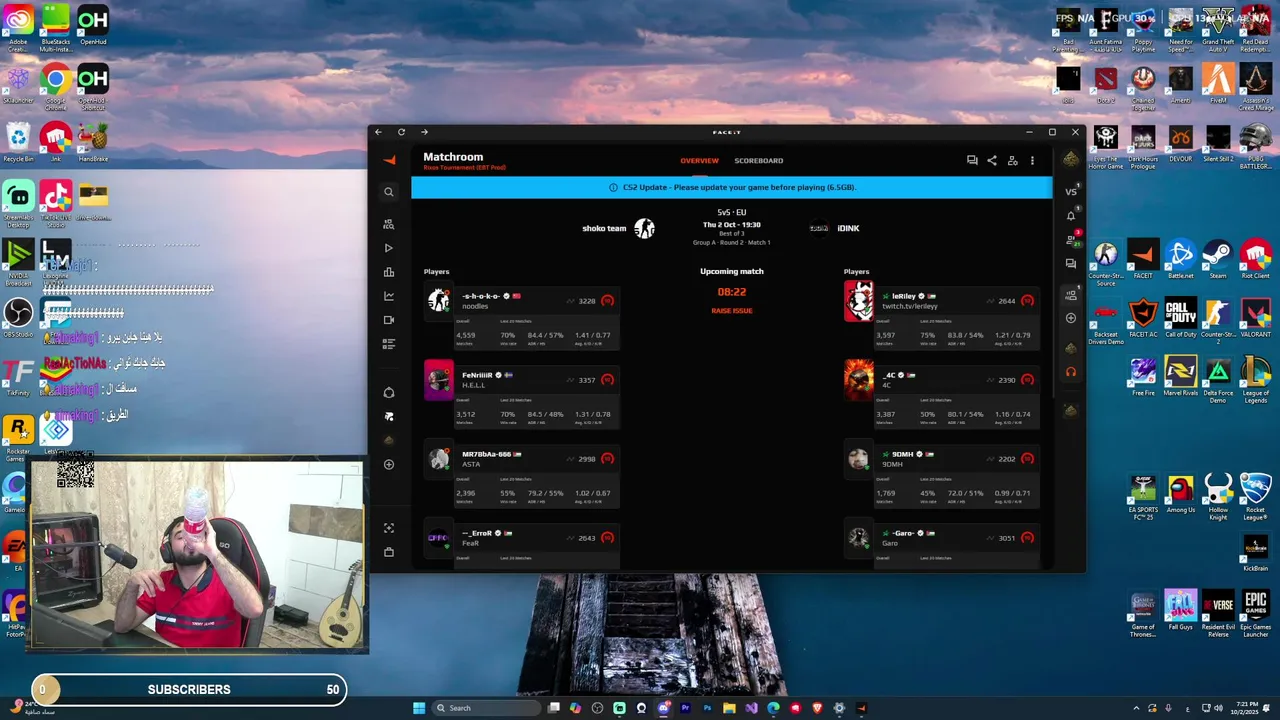1280x720 pixels.
Task: Click the share icon in Matchroom header
Action: click(x=992, y=160)
